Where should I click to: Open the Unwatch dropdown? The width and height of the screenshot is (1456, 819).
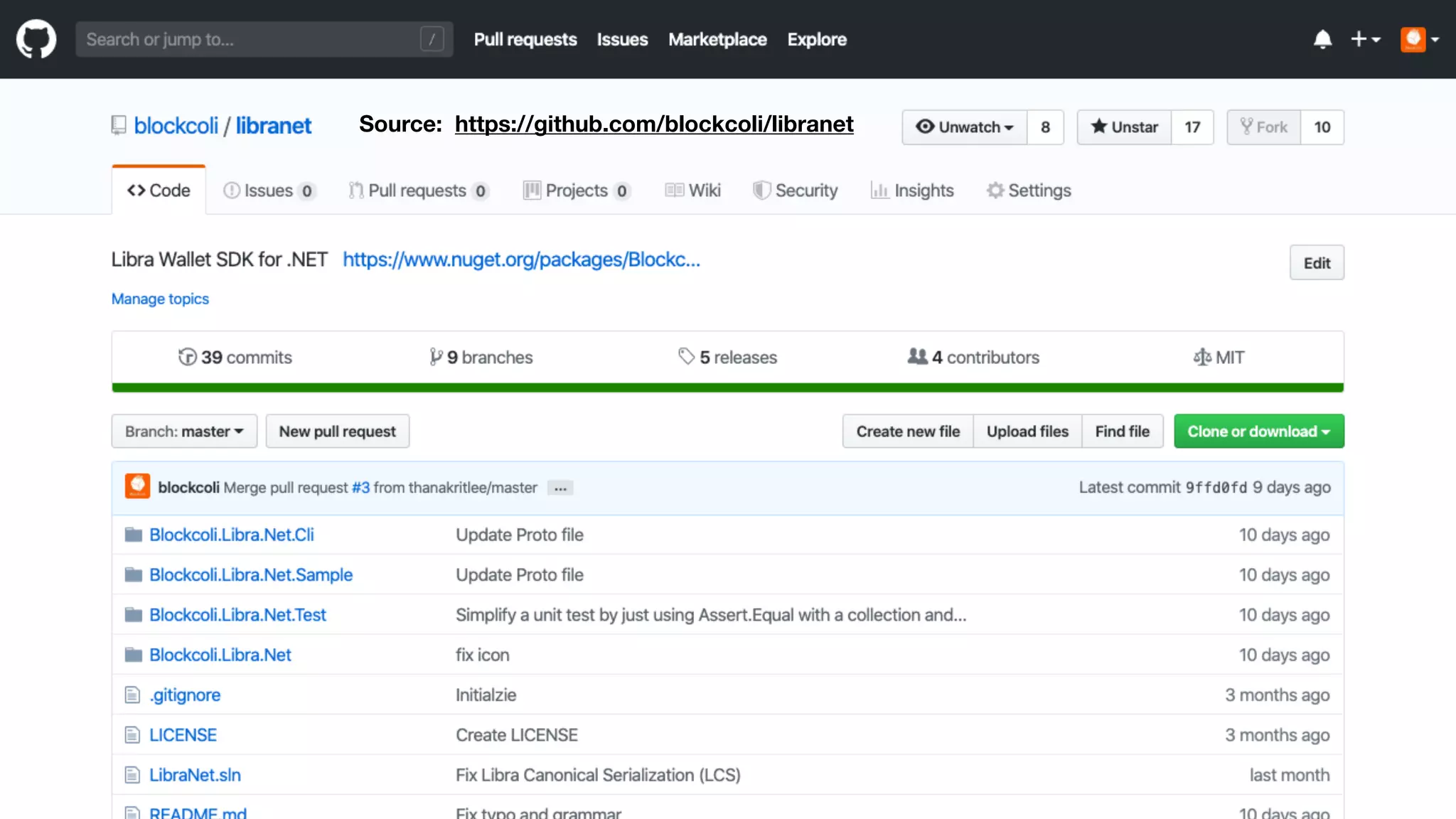click(965, 127)
